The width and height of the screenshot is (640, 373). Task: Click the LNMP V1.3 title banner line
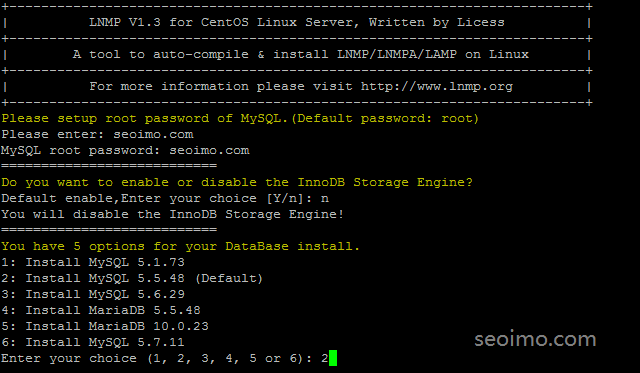pos(297,22)
